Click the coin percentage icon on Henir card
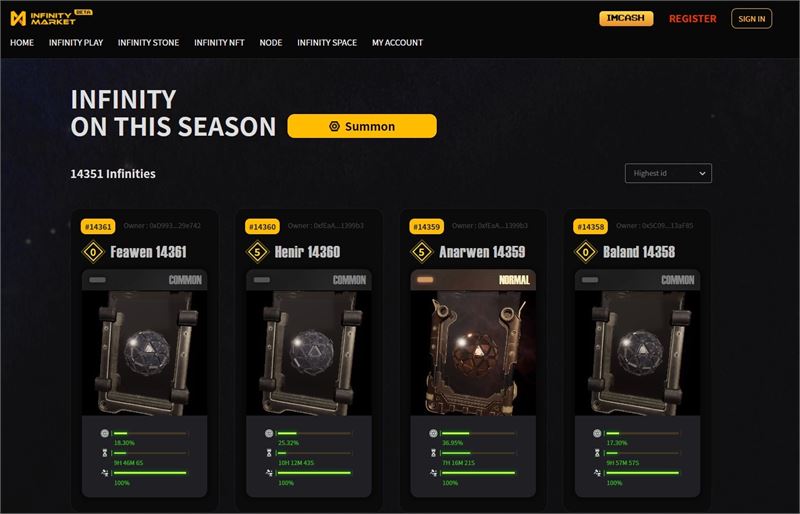The height and width of the screenshot is (514, 800). click(x=269, y=433)
